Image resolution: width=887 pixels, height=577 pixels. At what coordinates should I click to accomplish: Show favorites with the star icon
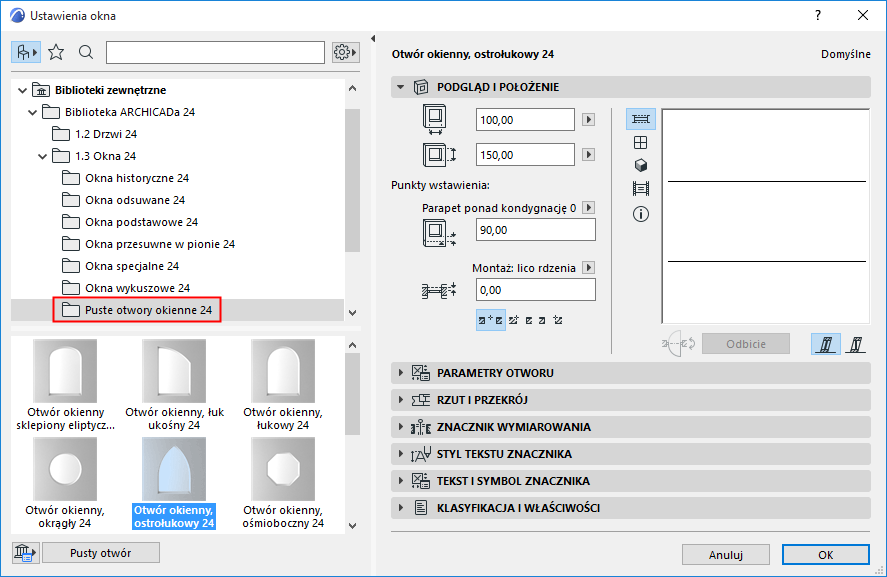[x=56, y=53]
